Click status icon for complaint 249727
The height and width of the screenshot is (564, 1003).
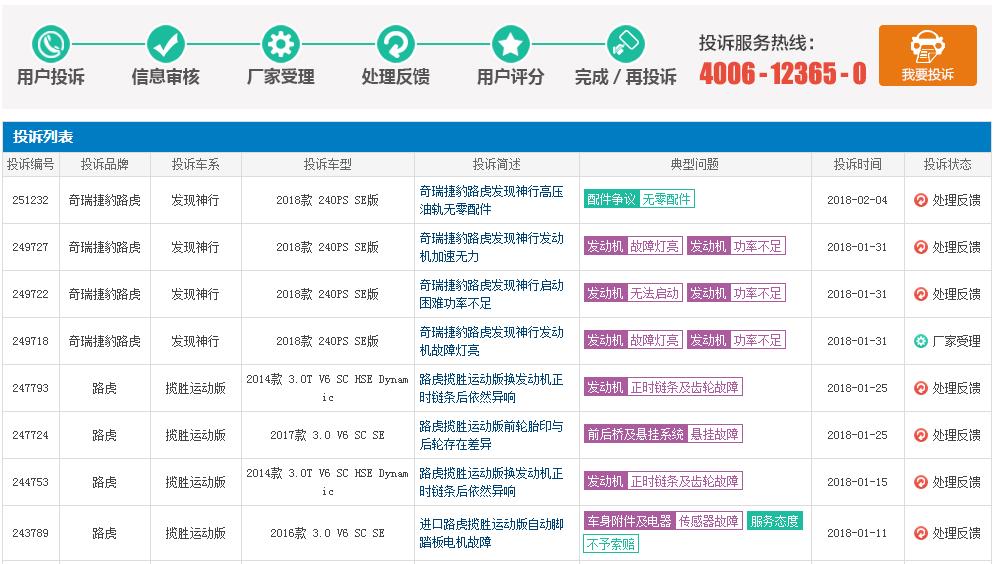tap(920, 247)
